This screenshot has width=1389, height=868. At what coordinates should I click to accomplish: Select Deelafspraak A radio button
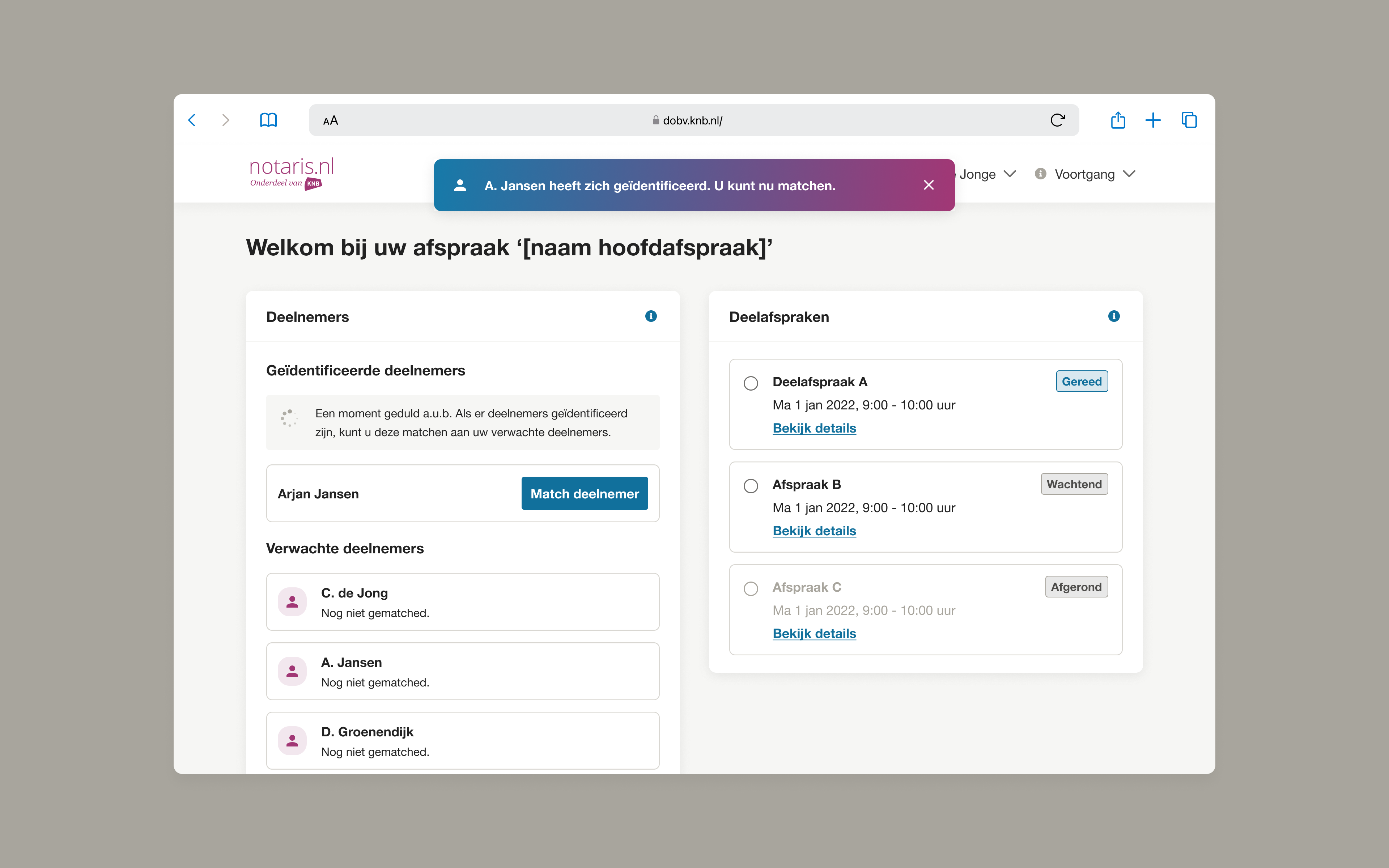[x=751, y=383]
